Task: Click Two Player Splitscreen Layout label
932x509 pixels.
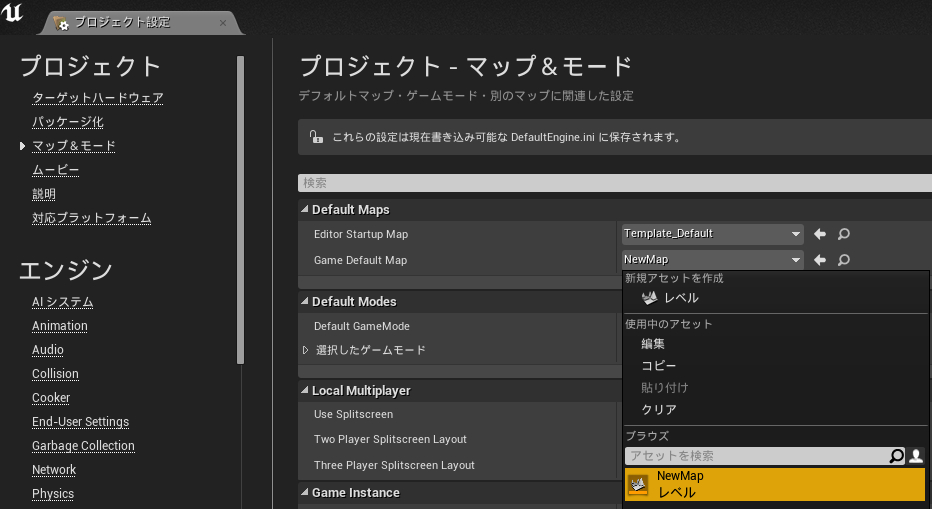Action: pyautogui.click(x=390, y=439)
